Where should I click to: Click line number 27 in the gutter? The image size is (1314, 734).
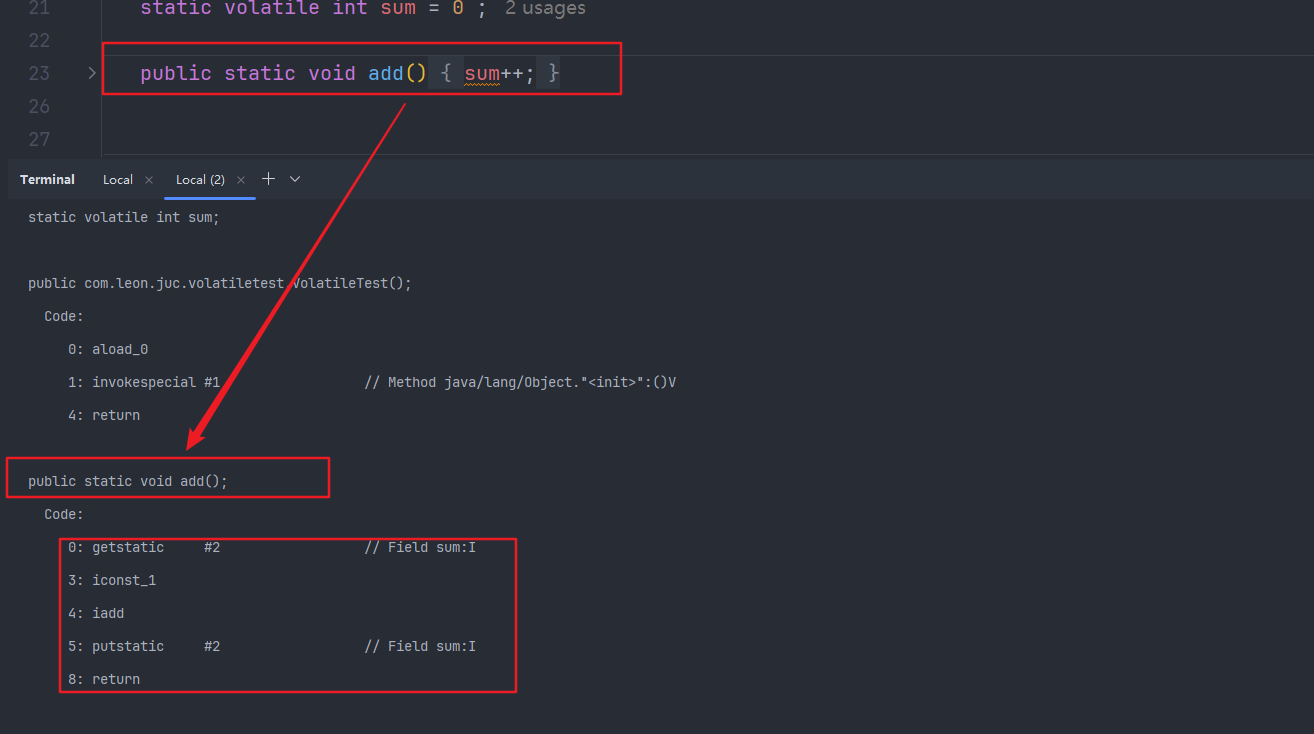coord(38,139)
